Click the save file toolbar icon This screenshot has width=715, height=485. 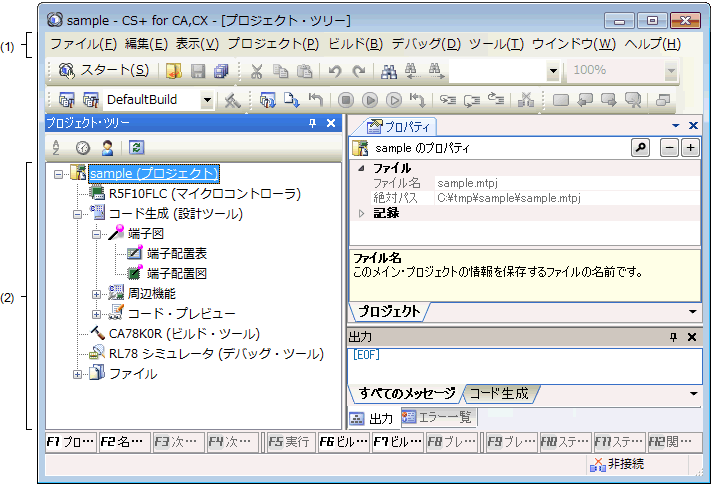(x=198, y=71)
